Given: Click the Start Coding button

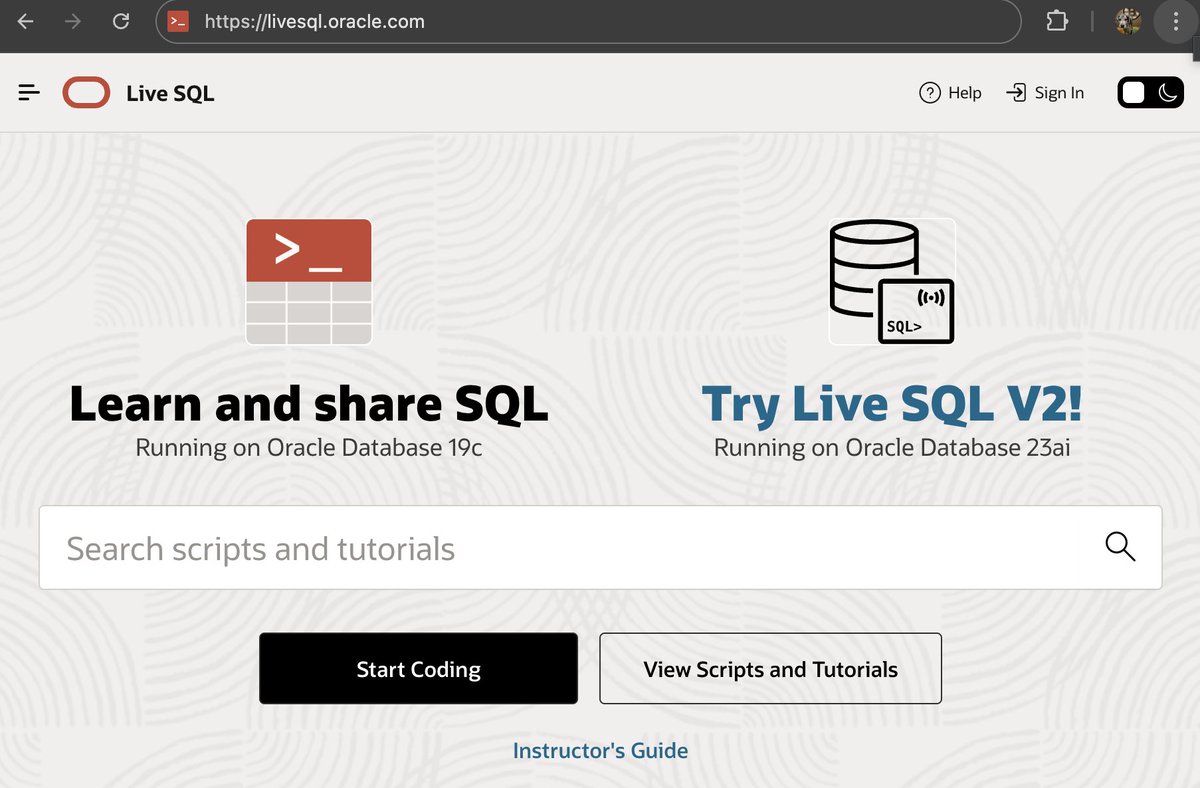Looking at the screenshot, I should tap(418, 669).
